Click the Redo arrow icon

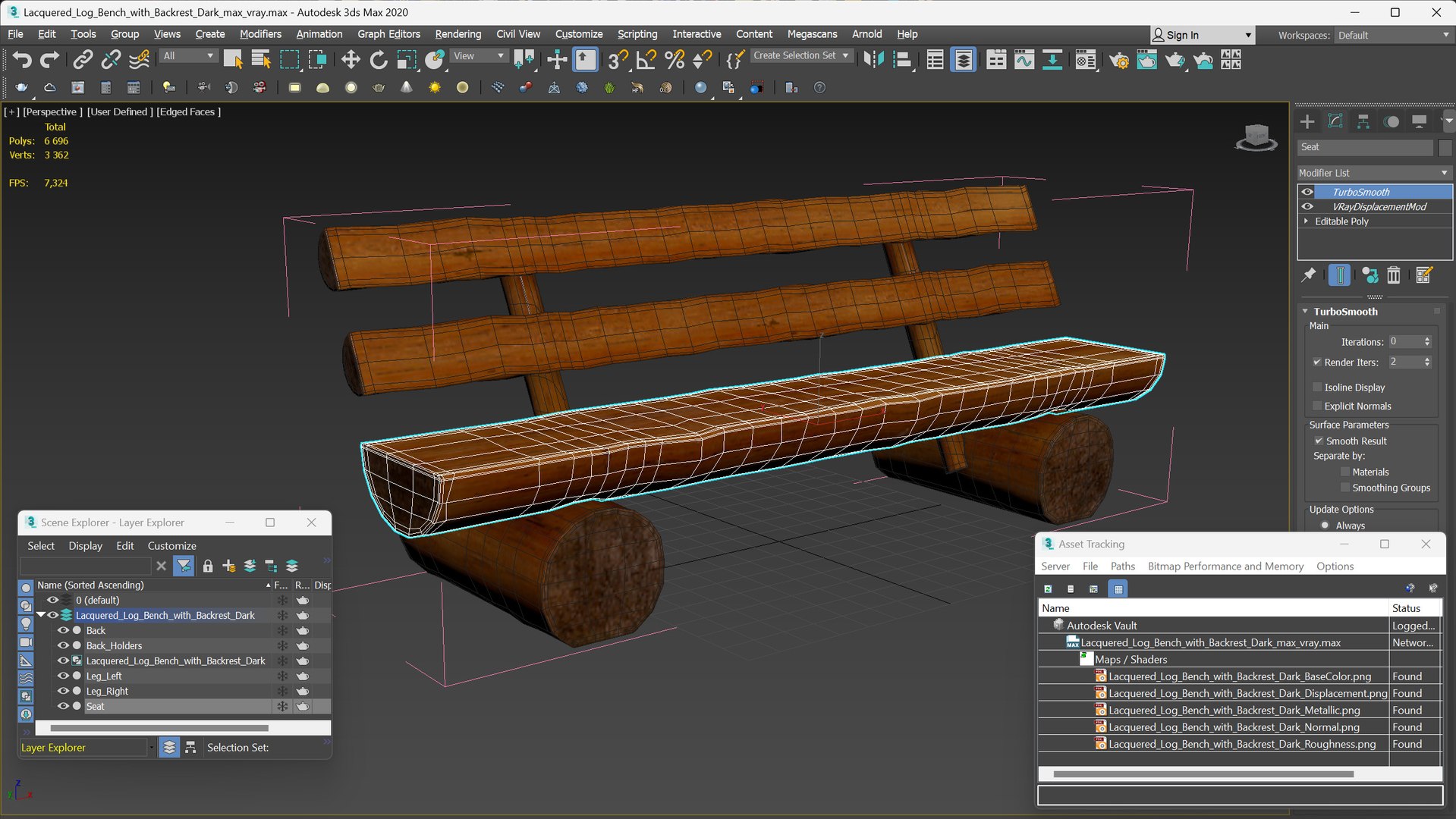click(x=50, y=59)
